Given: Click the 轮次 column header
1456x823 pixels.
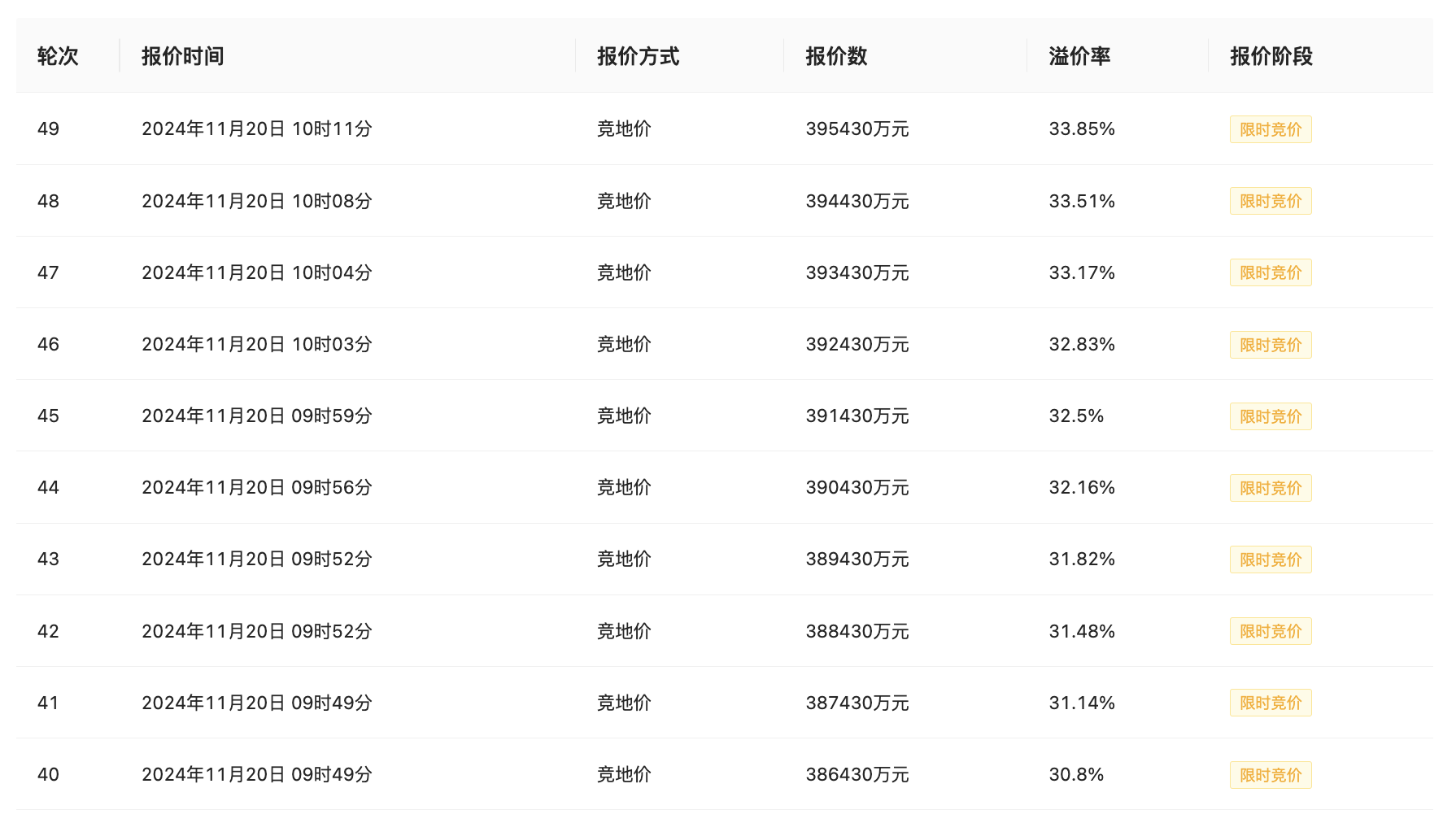Looking at the screenshot, I should tap(58, 56).
